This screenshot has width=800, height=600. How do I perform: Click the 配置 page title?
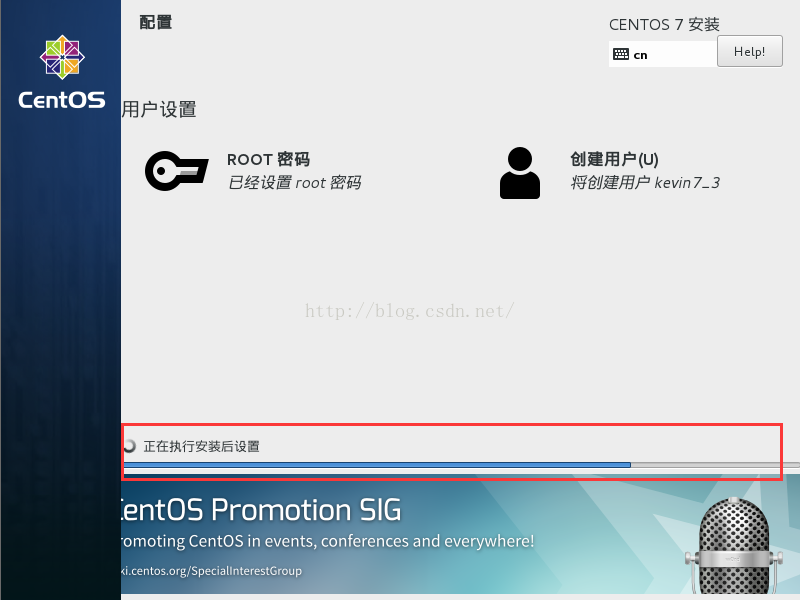156,22
